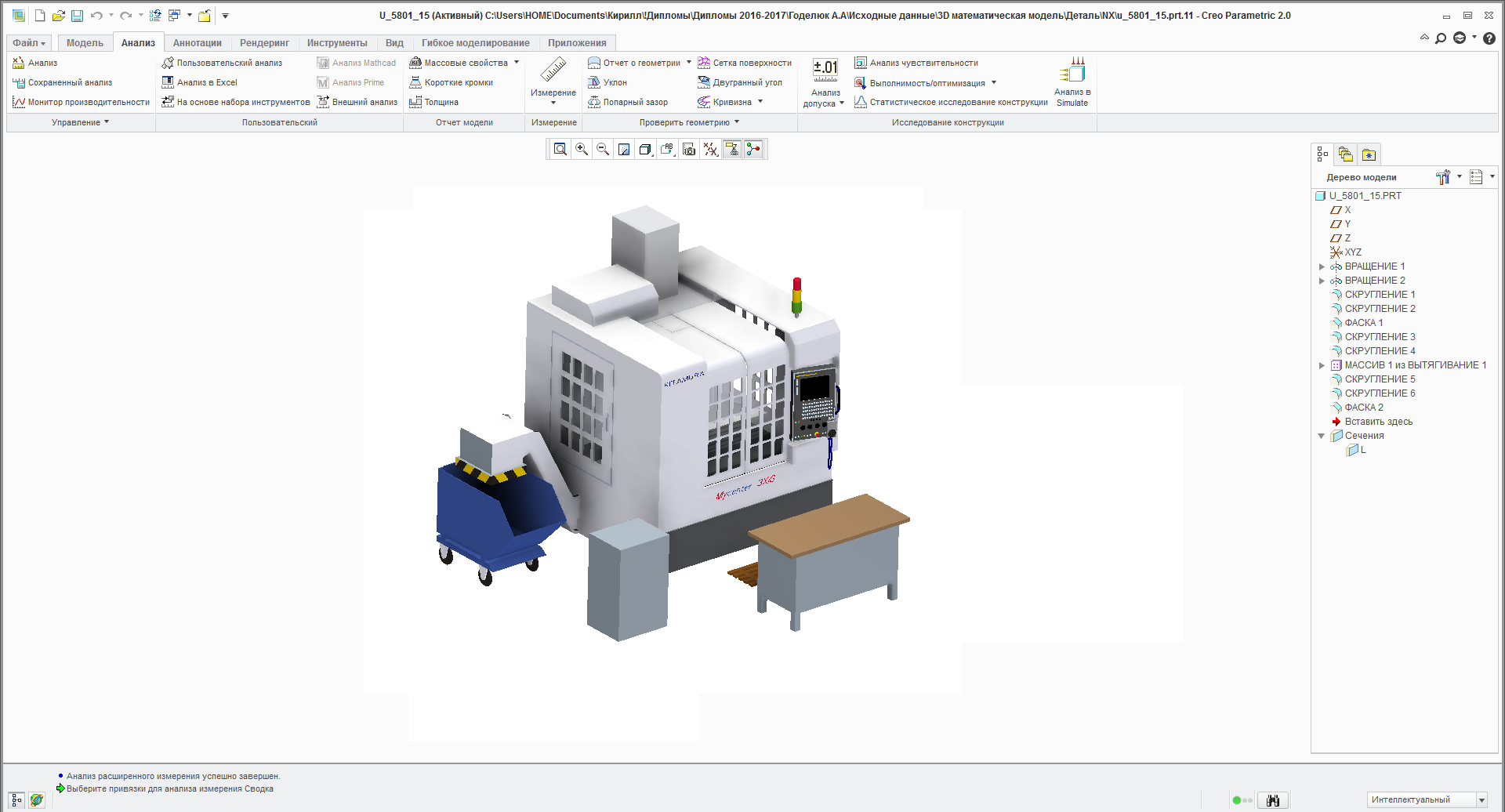Viewport: 1505px width, 812px height.
Task: Click Кривизна analysis
Action: coord(724,102)
